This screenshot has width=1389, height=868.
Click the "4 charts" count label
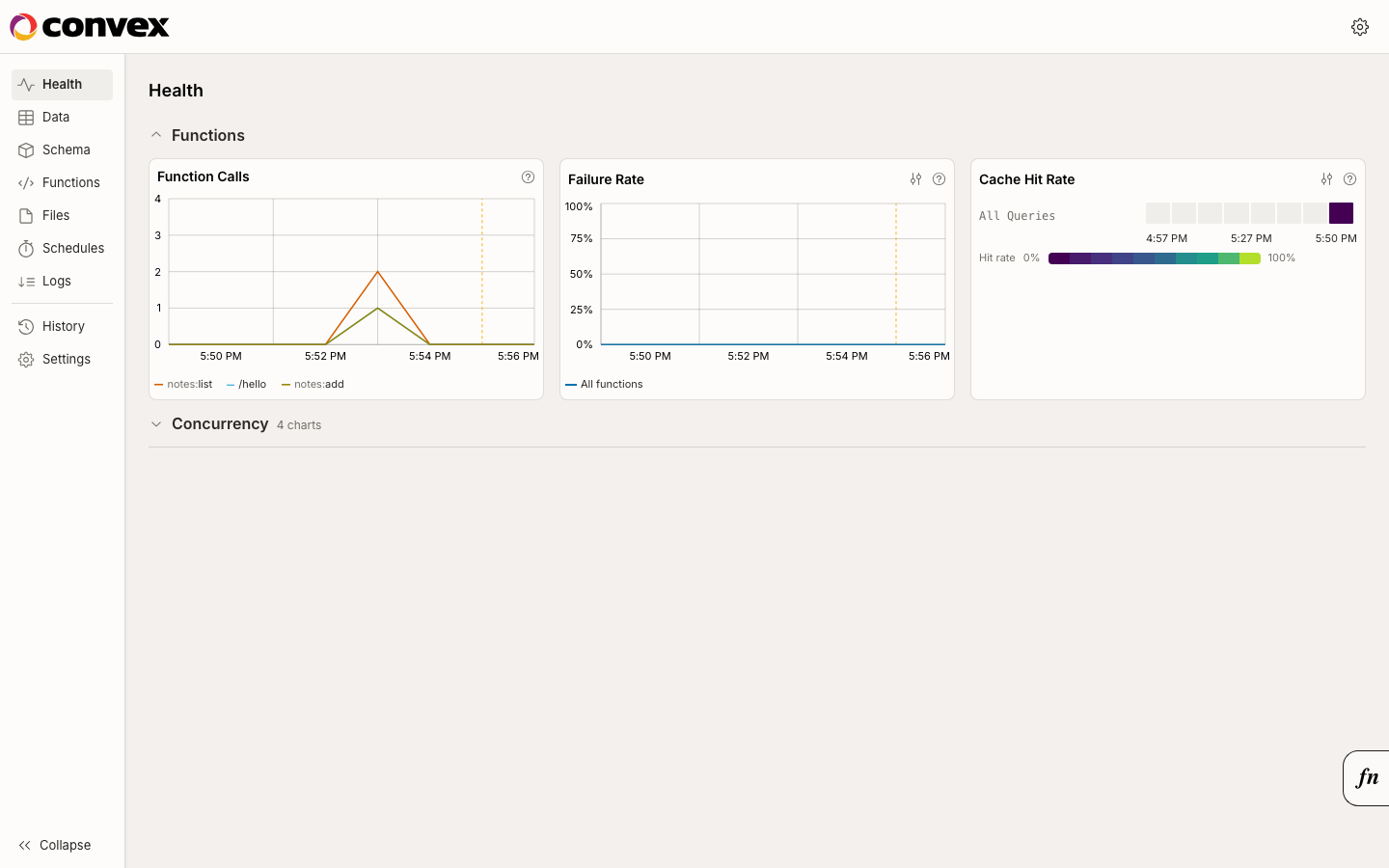[x=299, y=425]
